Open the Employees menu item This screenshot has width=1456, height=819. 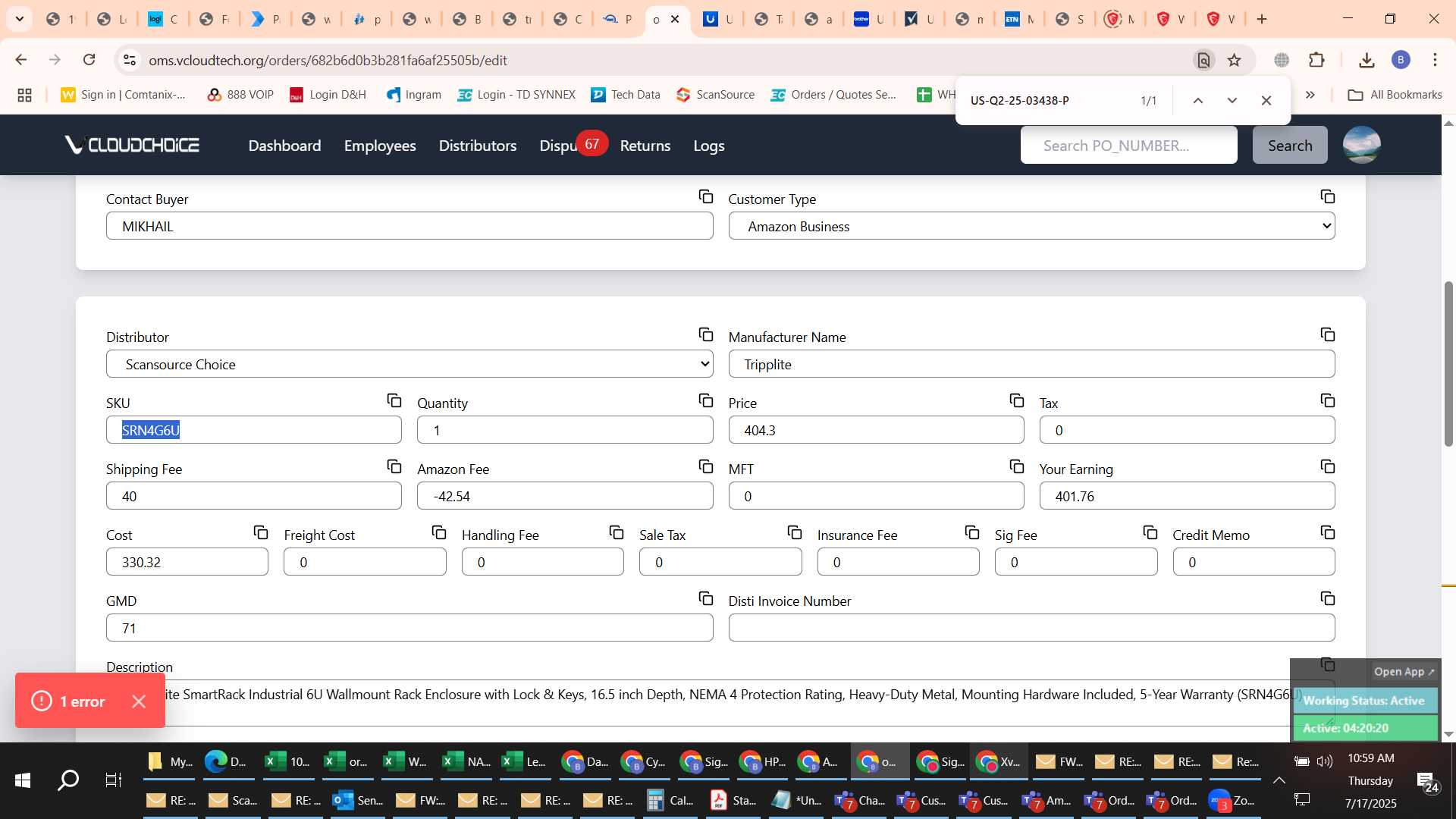point(380,146)
